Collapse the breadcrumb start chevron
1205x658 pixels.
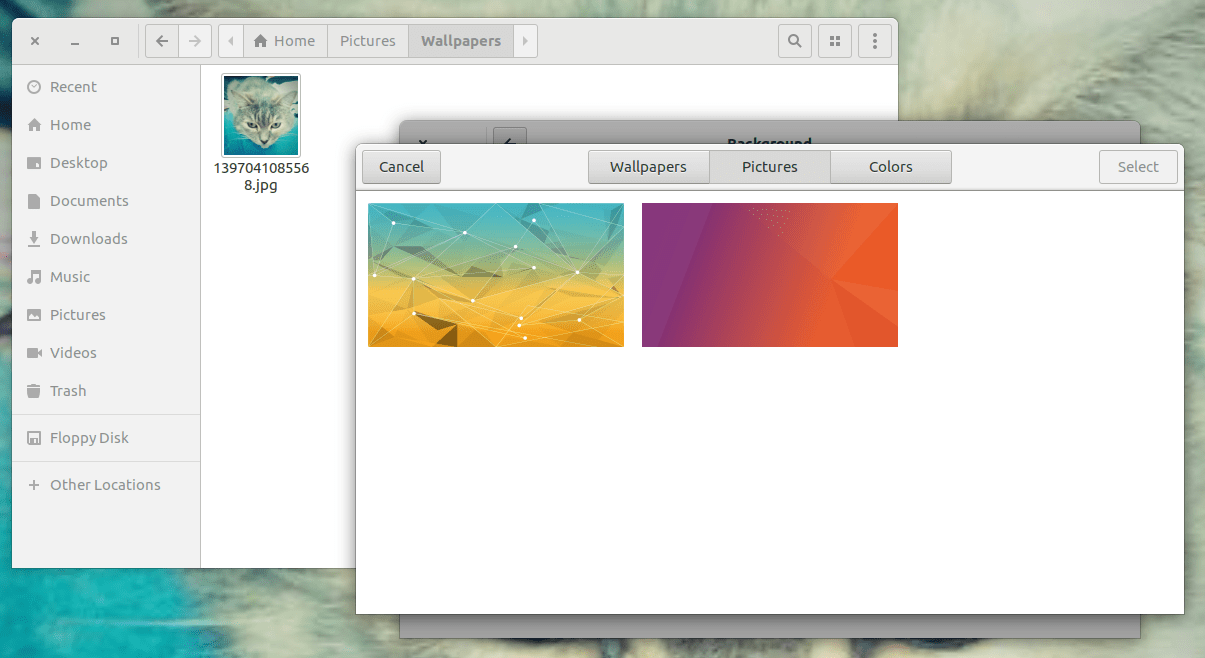[x=229, y=41]
